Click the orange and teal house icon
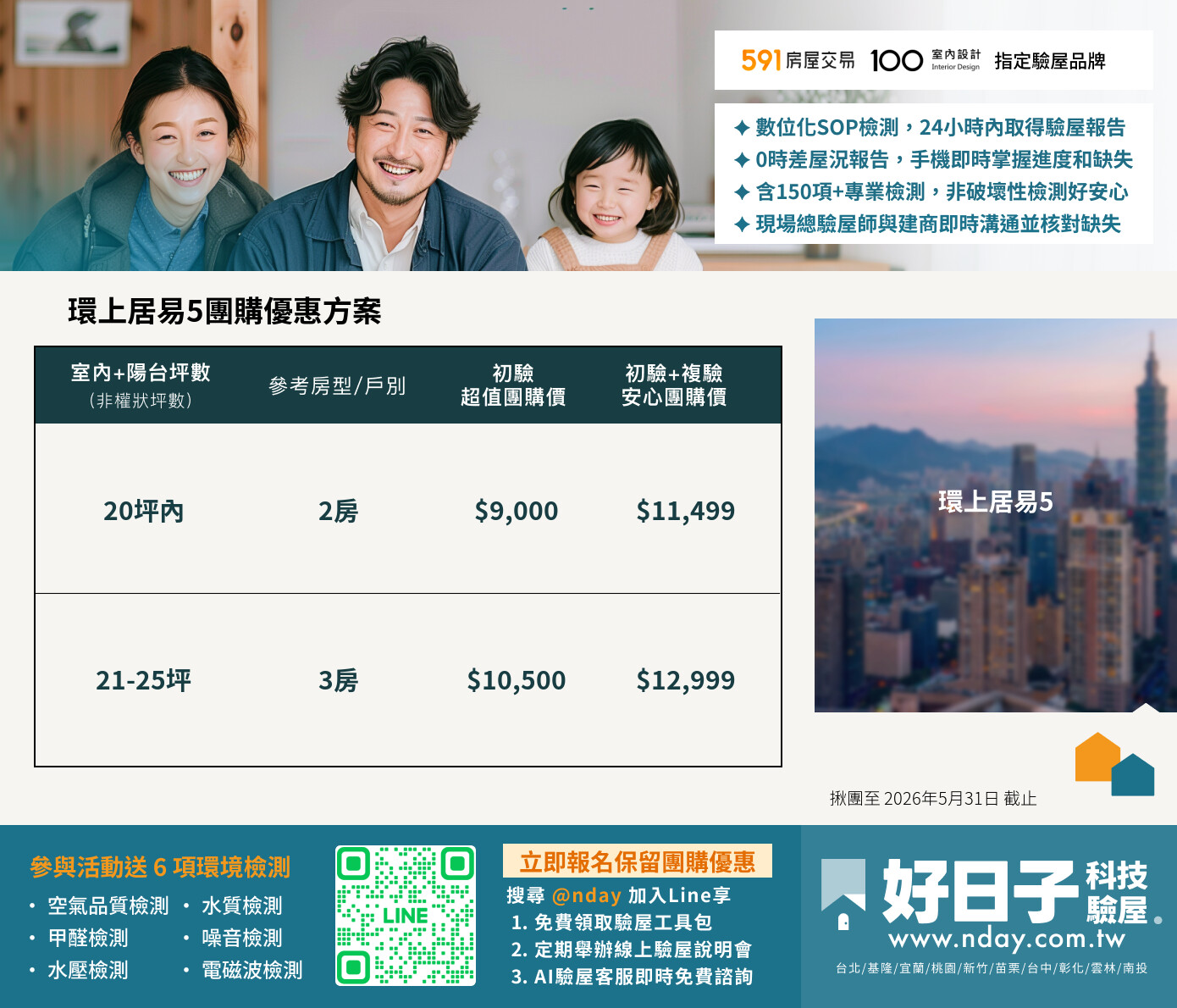The image size is (1177, 1008). [1114, 764]
